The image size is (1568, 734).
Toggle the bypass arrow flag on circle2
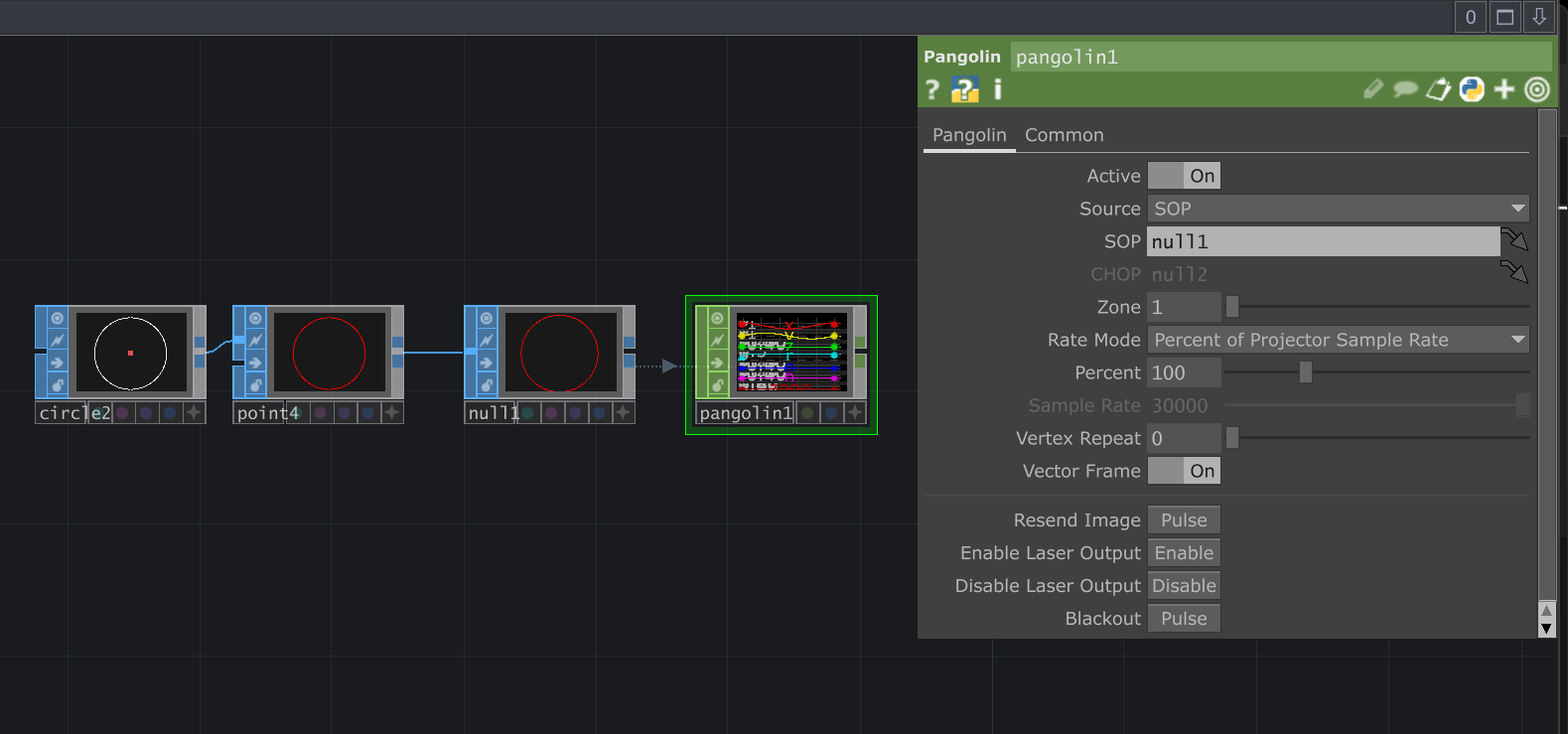pos(58,363)
